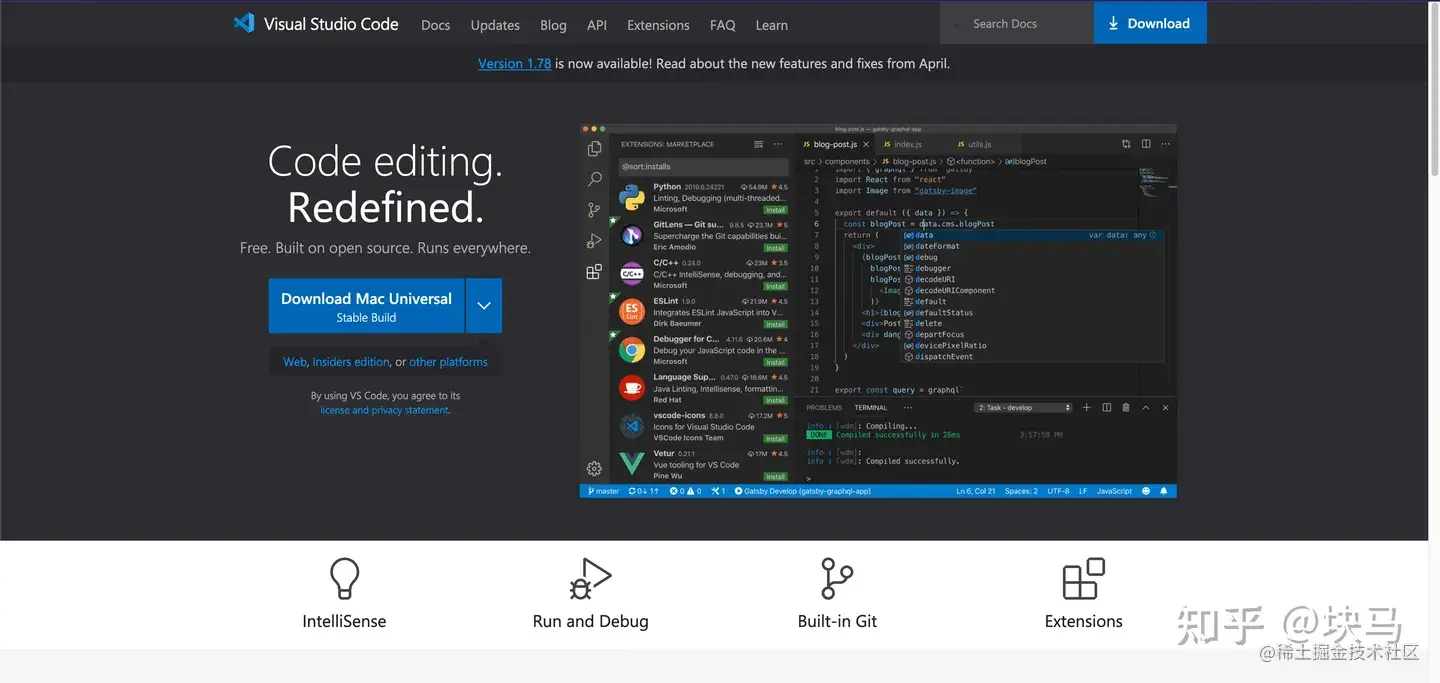The height and width of the screenshot is (683, 1440).
Task: Open the Extensions Marketplace more actions ellipsis
Action: (x=777, y=144)
